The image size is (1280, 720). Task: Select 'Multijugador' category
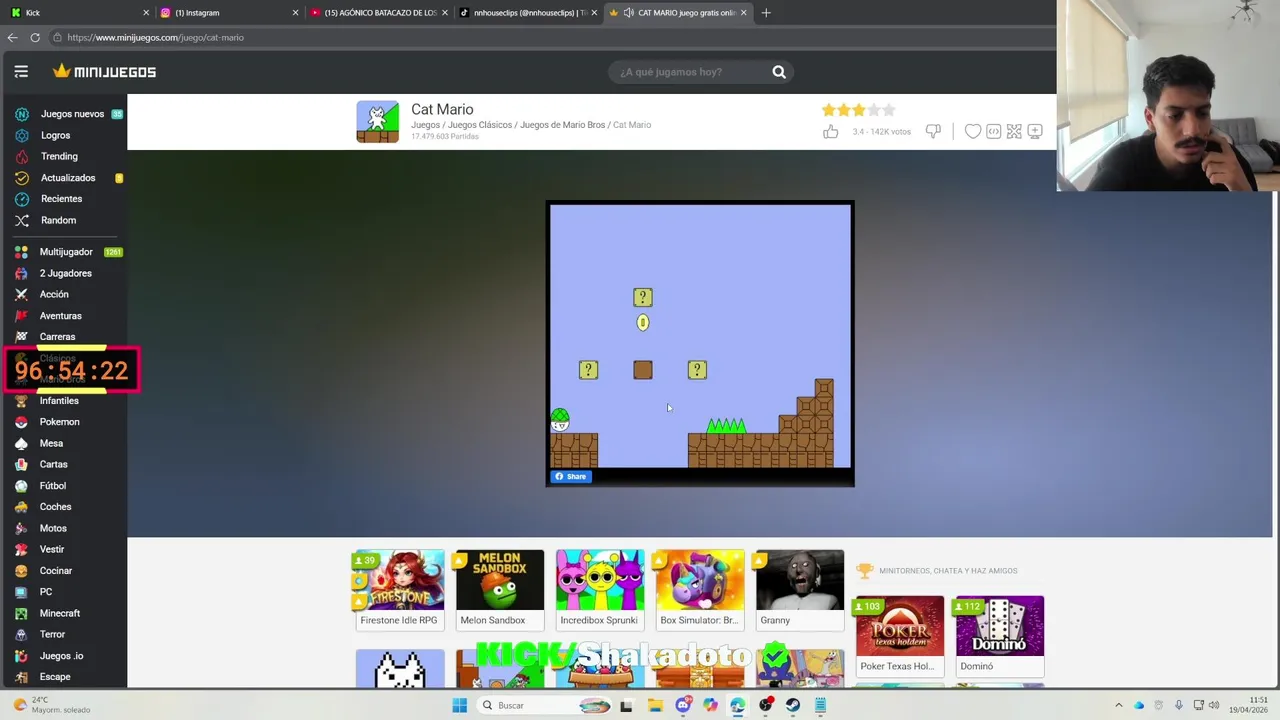click(66, 252)
